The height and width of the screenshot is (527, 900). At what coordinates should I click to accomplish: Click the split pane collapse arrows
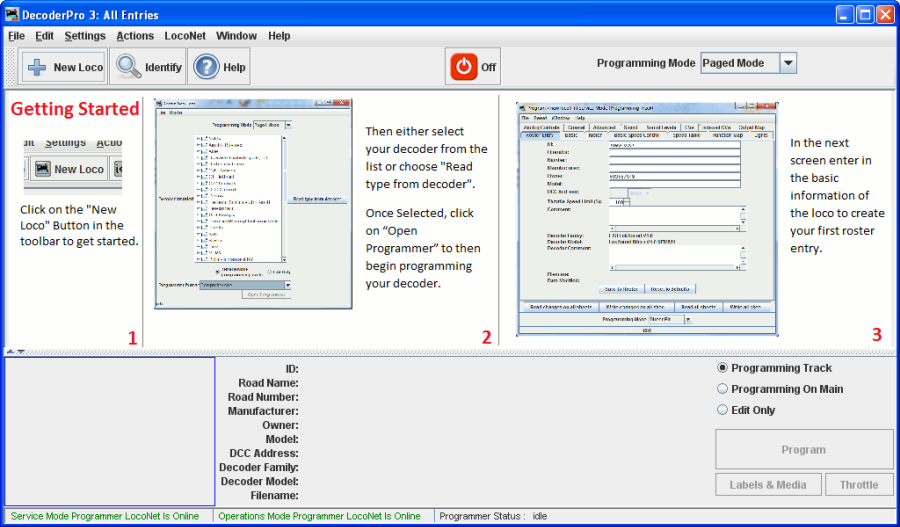point(15,351)
